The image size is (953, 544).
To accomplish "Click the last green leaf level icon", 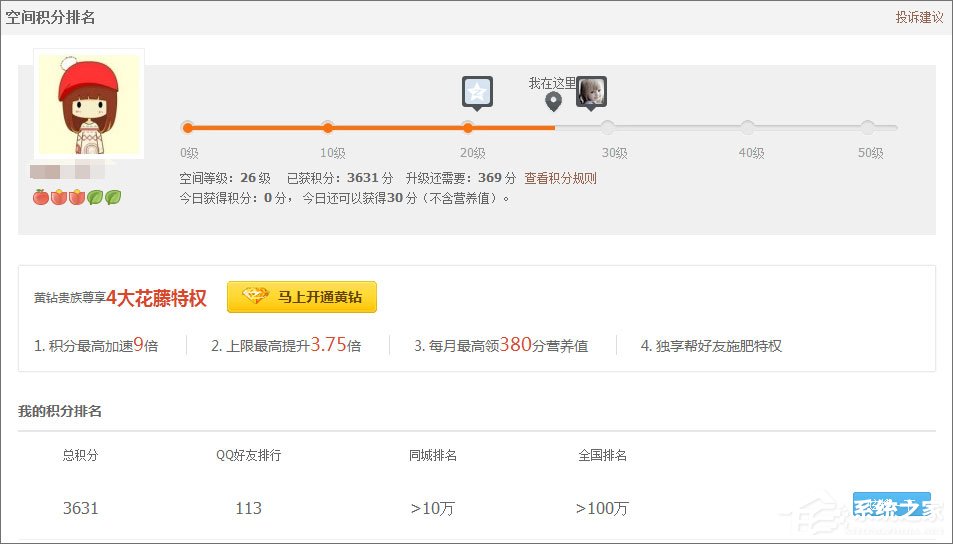I will click(113, 197).
